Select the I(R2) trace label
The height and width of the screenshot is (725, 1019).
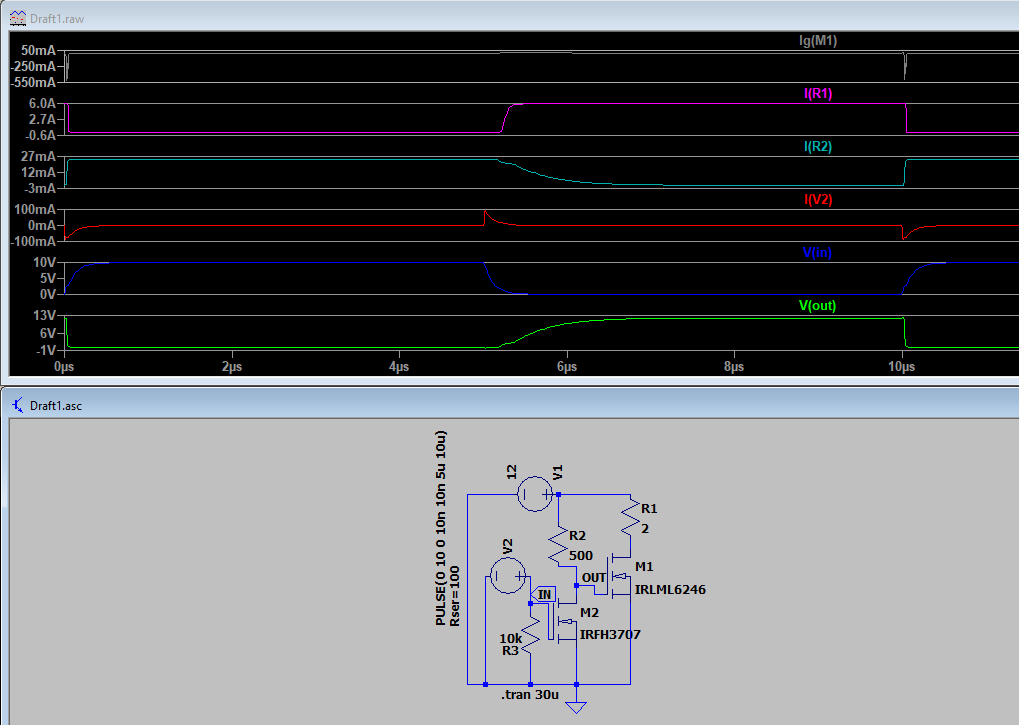[818, 146]
